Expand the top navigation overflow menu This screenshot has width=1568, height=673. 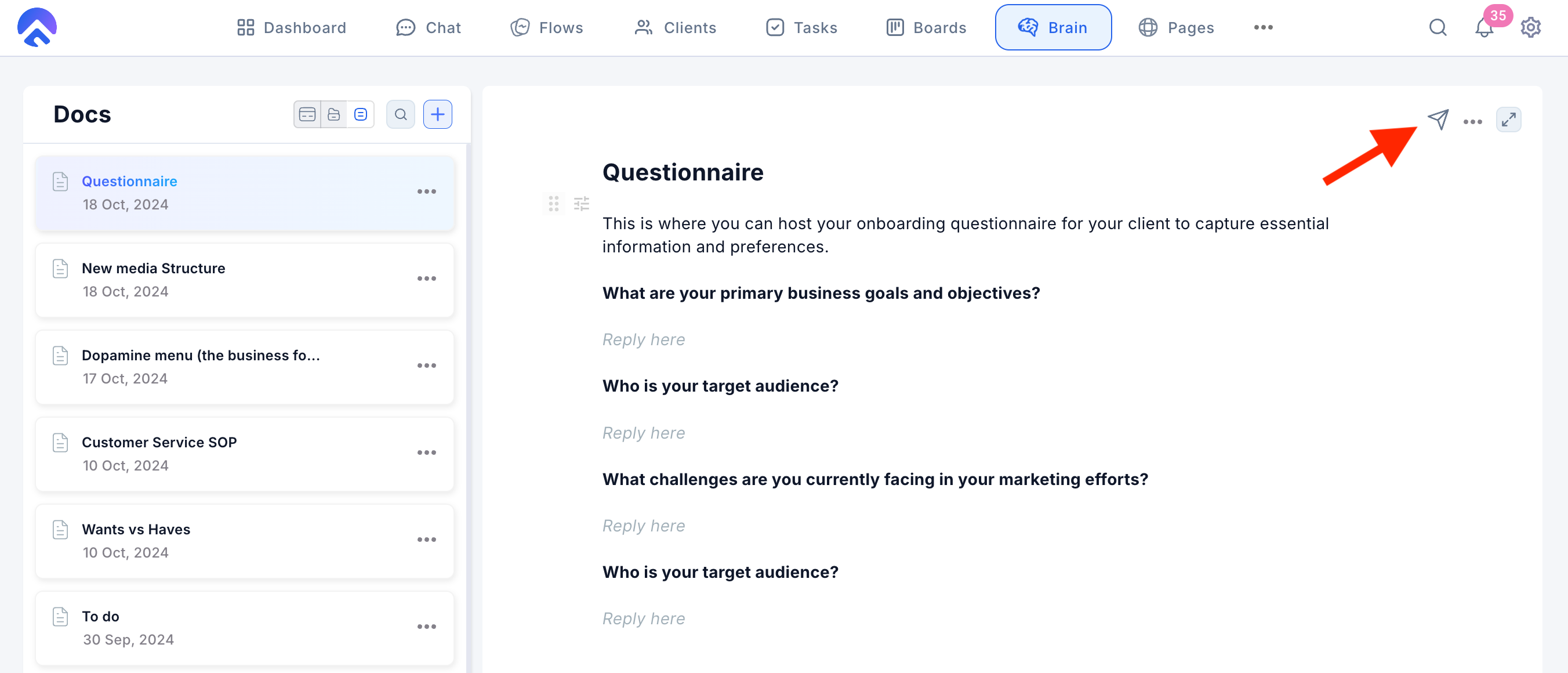click(1263, 28)
